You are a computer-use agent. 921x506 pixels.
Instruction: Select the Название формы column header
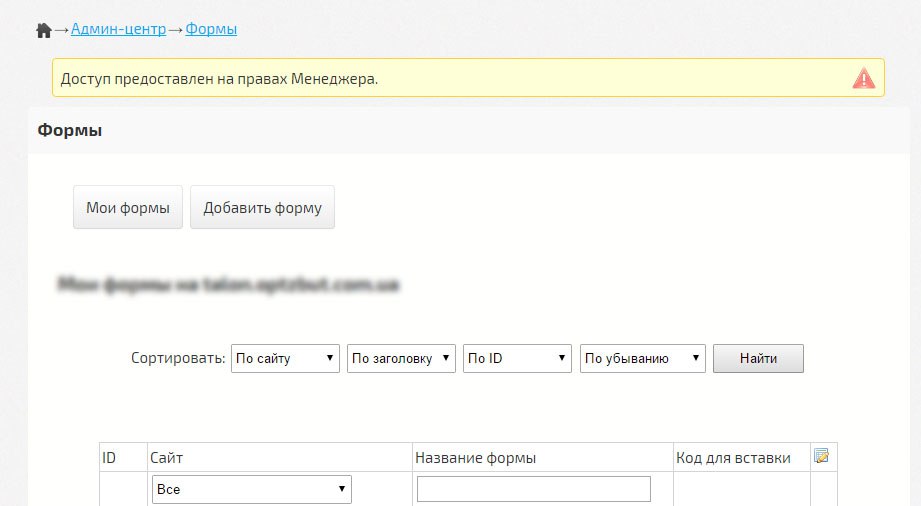pos(476,458)
